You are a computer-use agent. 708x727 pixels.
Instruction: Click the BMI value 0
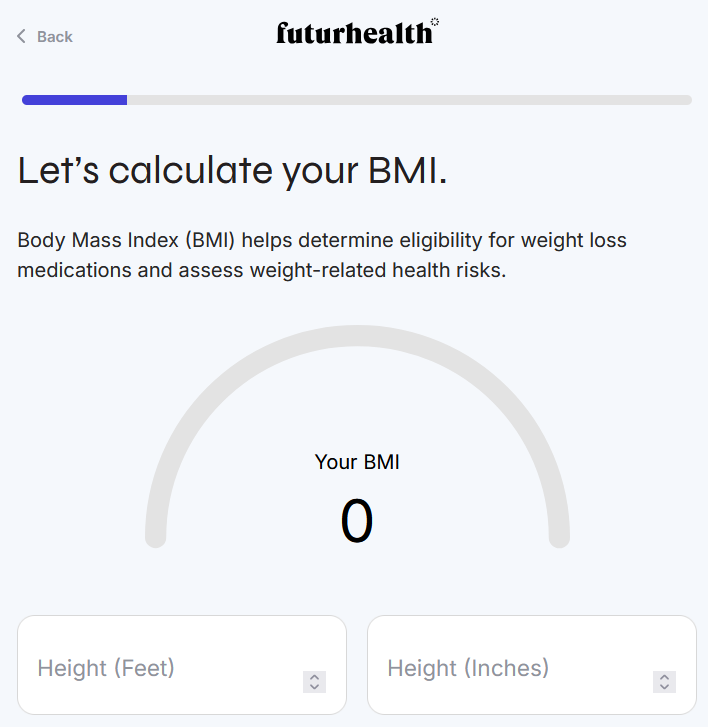[357, 521]
